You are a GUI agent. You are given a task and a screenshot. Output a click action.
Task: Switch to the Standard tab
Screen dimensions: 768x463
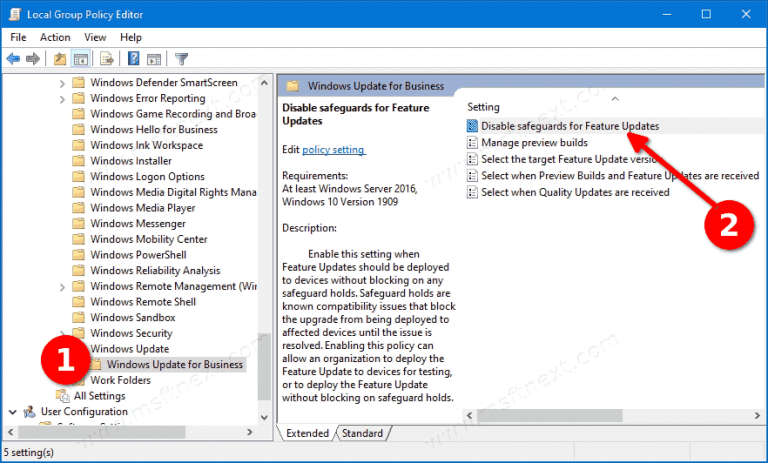pyautogui.click(x=362, y=433)
